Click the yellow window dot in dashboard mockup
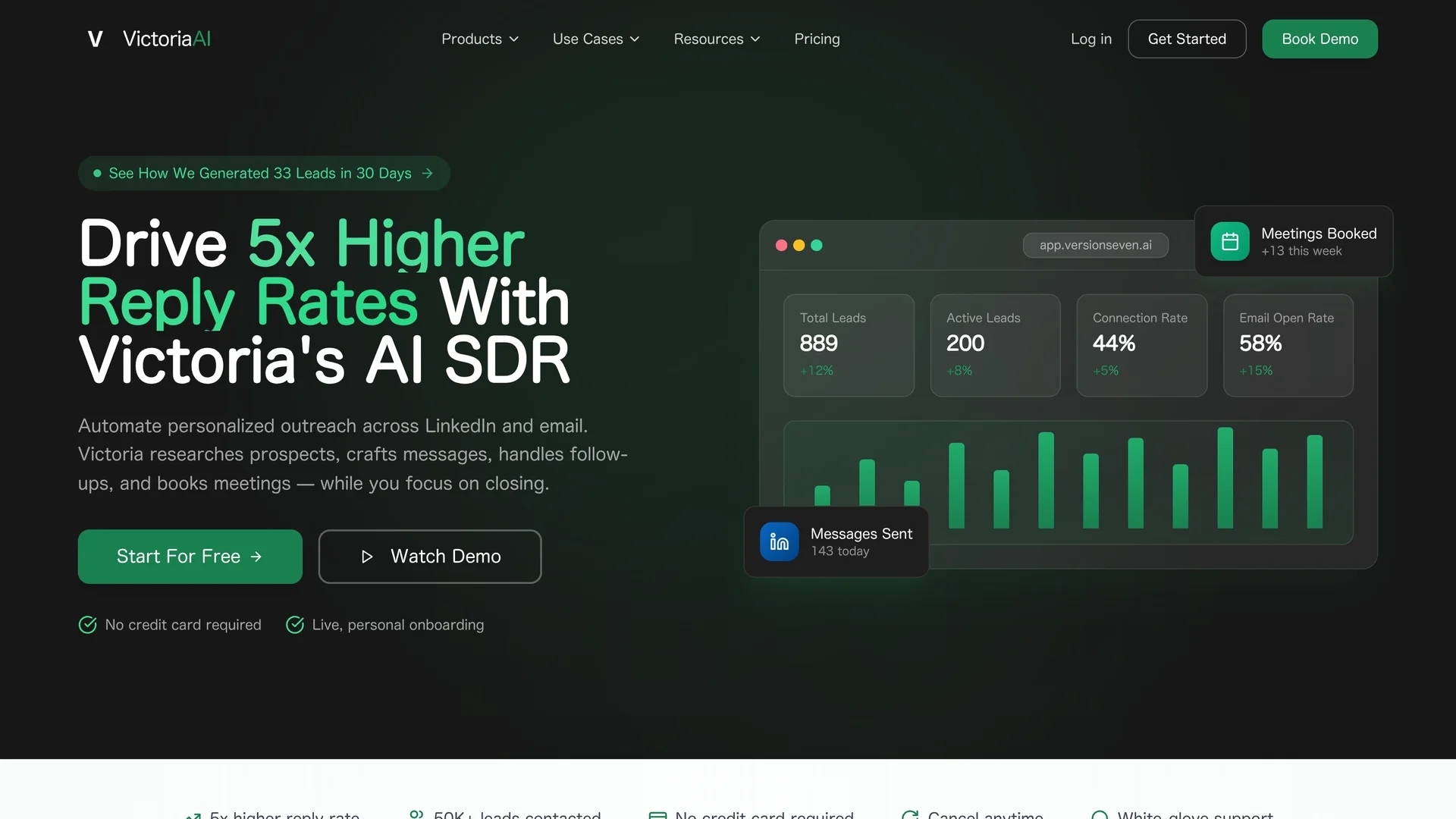Viewport: 1456px width, 819px height. pyautogui.click(x=799, y=245)
